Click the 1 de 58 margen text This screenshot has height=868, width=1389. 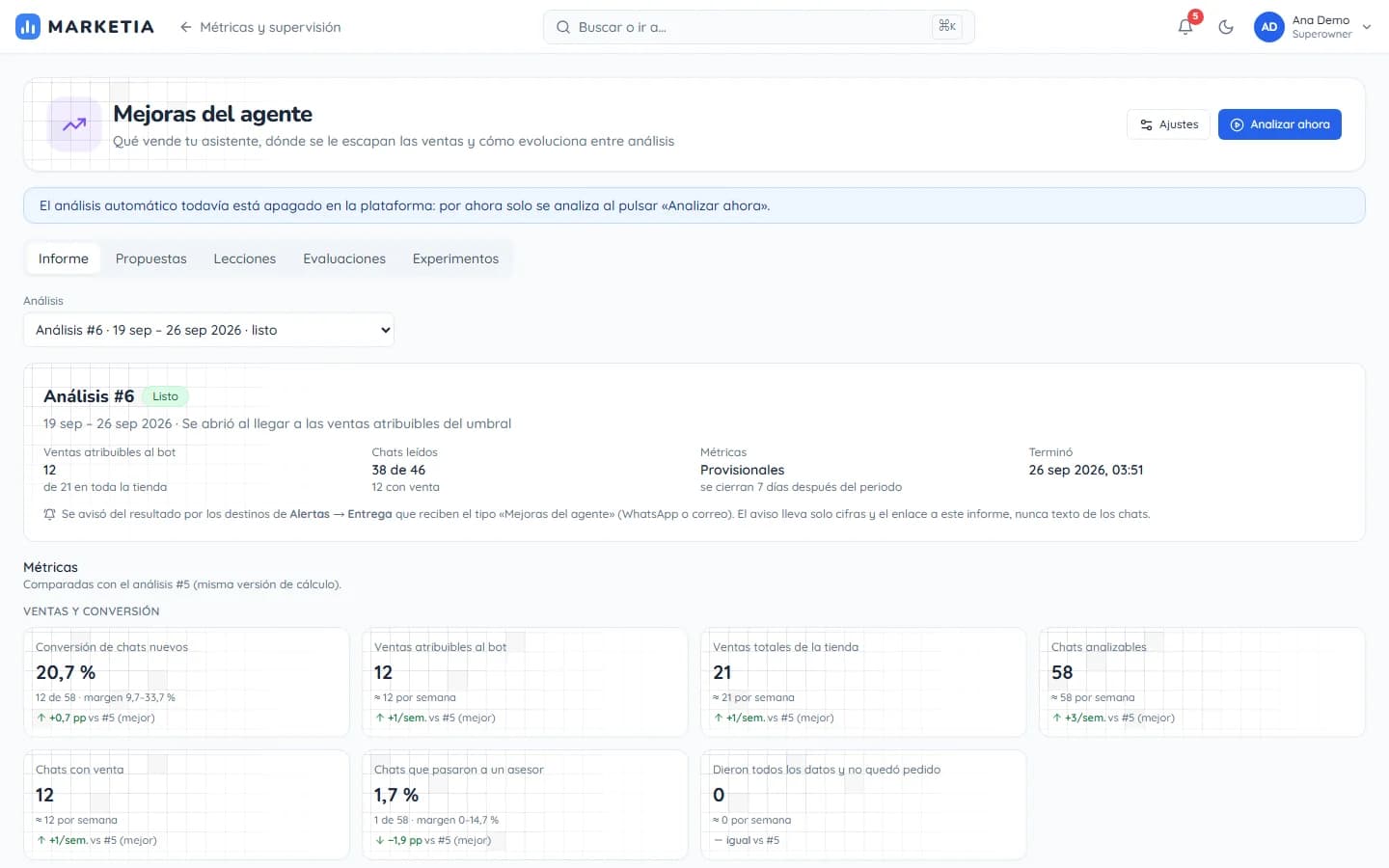tap(436, 820)
